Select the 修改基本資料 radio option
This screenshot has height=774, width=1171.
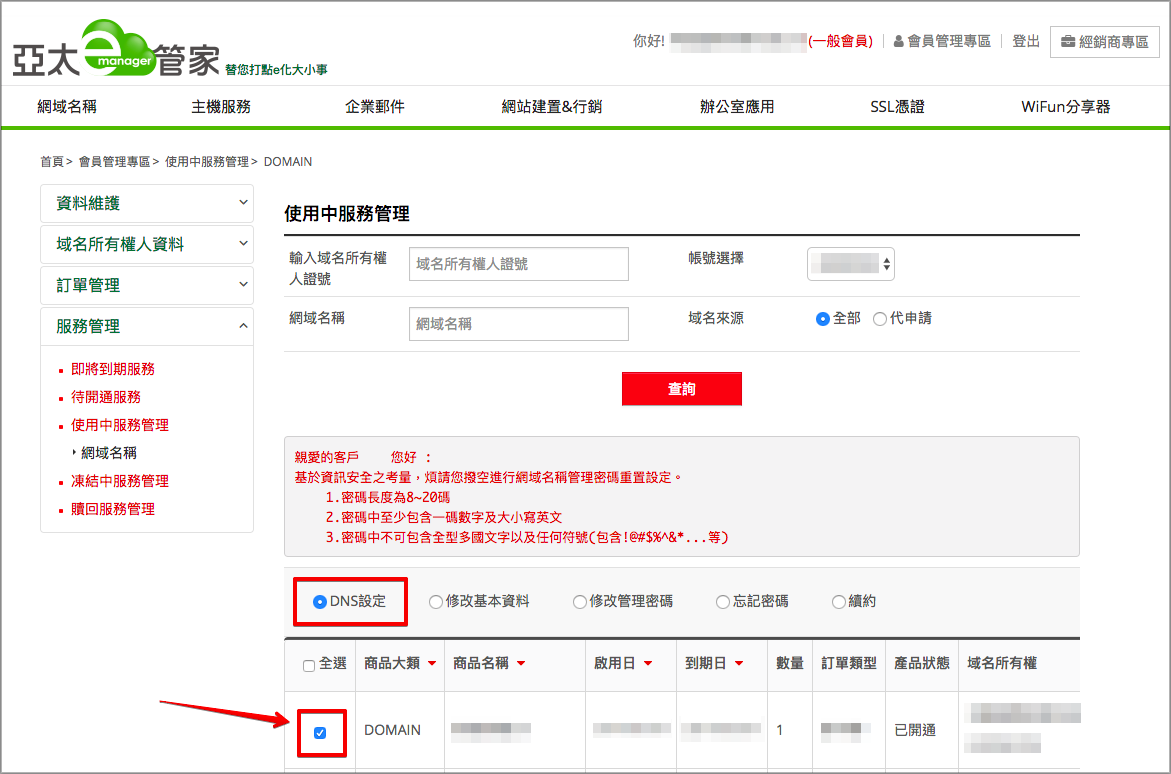coord(435,601)
